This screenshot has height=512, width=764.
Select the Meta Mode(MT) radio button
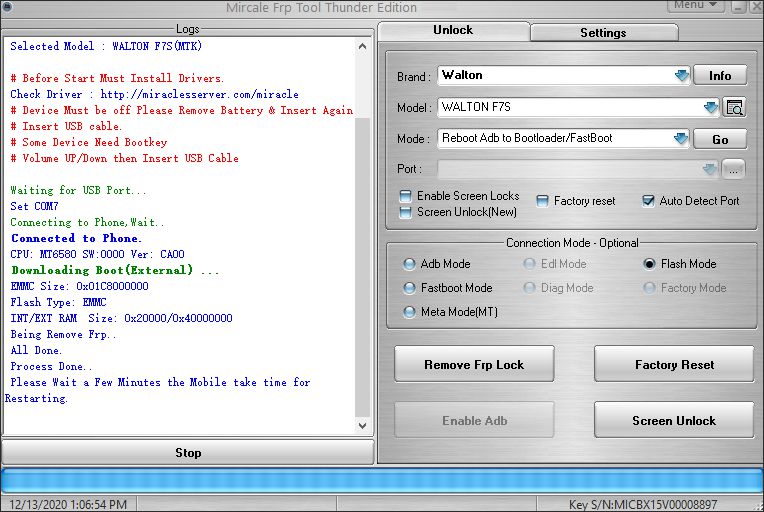coord(409,312)
